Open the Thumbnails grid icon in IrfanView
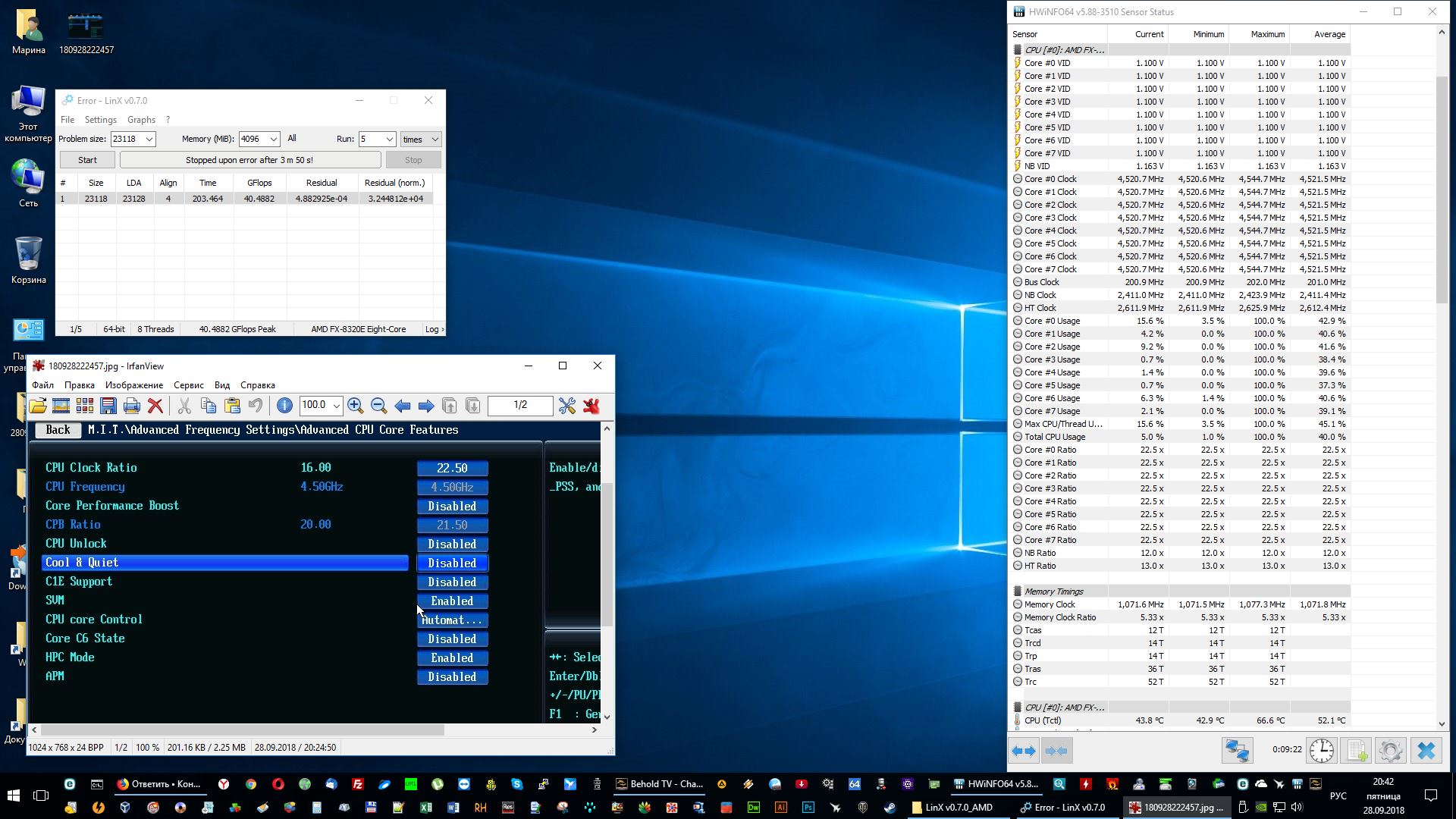Screen dimensions: 1456x819 point(85,406)
